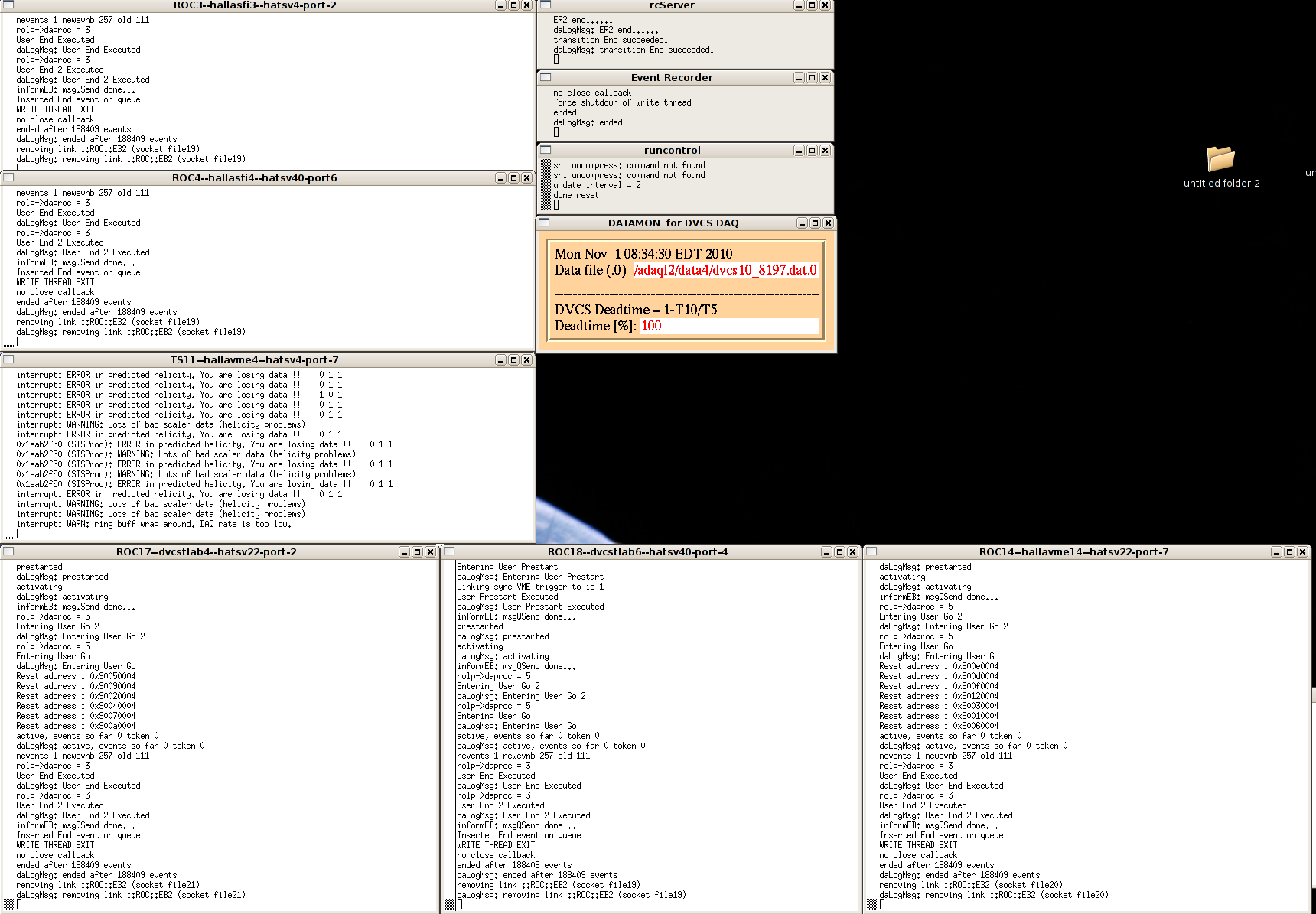Close the ROC14 terminal window
This screenshot has height=914, width=1316.
[1302, 551]
